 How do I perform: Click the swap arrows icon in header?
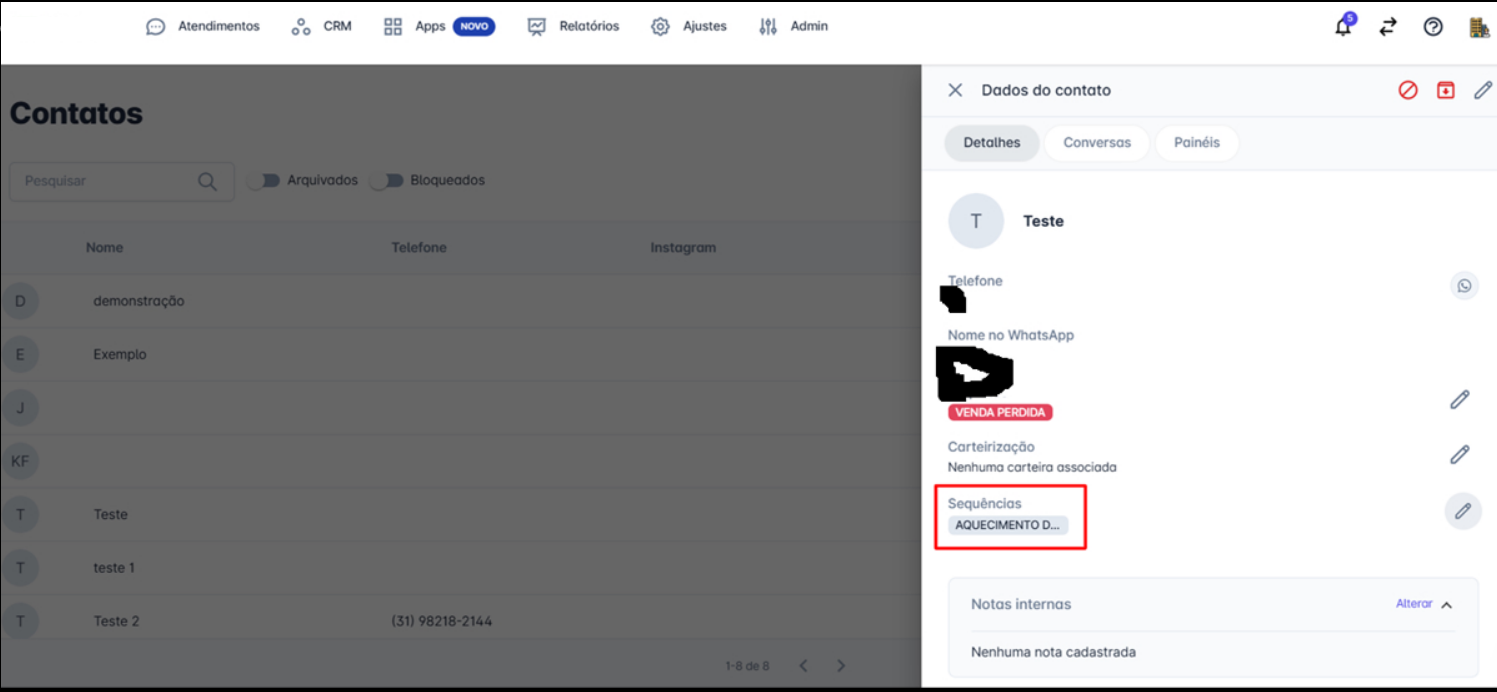coord(1388,27)
